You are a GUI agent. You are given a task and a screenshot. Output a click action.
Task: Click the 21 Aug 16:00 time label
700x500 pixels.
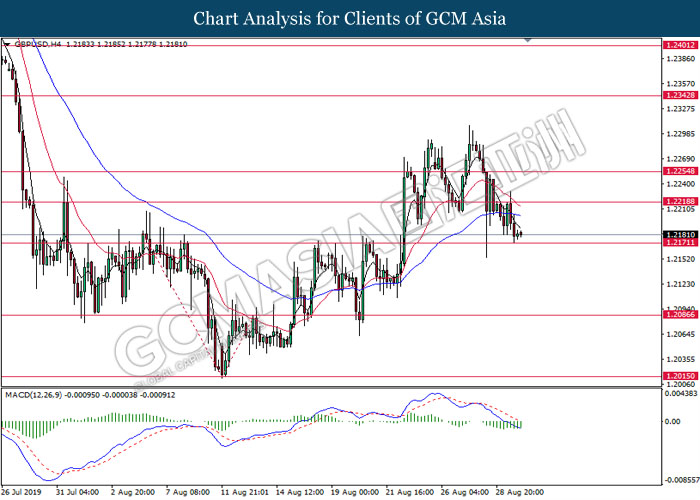pyautogui.click(x=410, y=492)
